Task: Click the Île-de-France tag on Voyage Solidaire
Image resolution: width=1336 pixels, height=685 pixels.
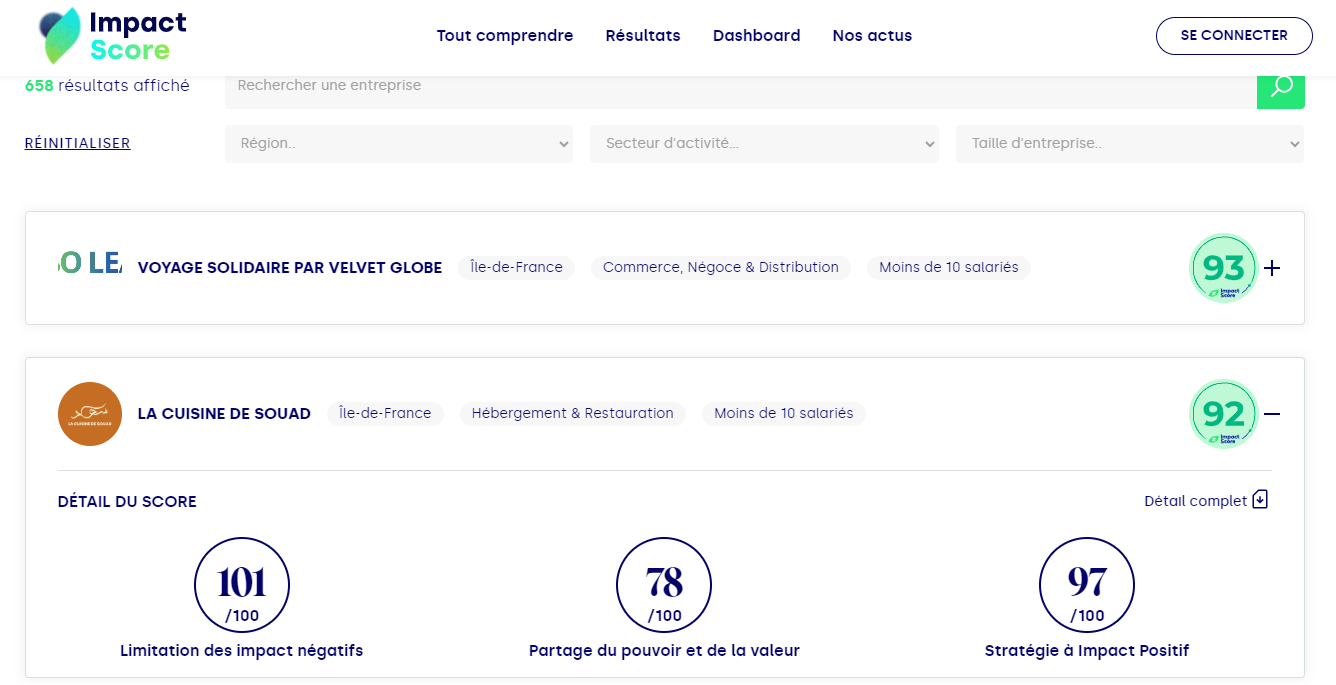Action: [516, 268]
